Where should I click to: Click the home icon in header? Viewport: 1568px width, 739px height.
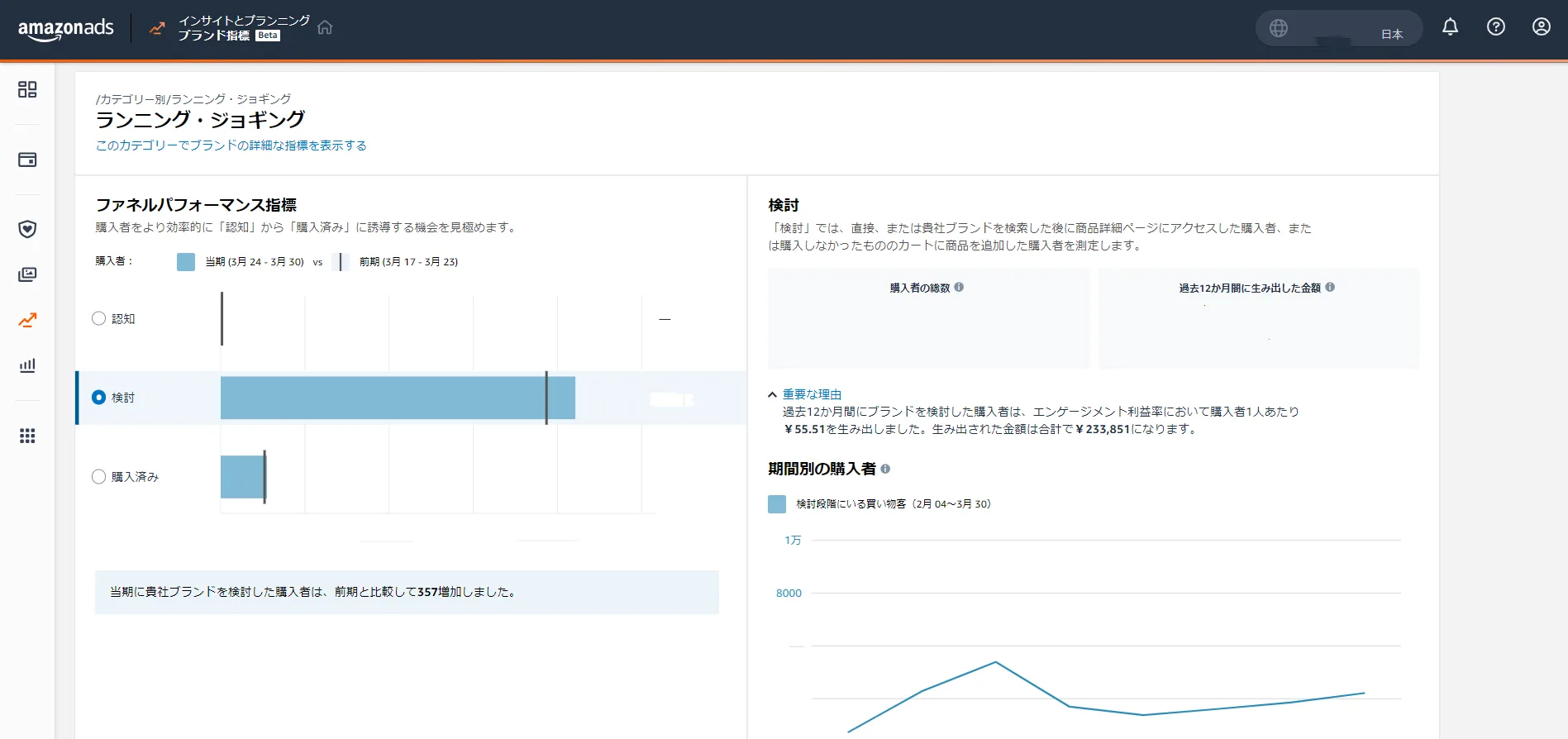[325, 27]
